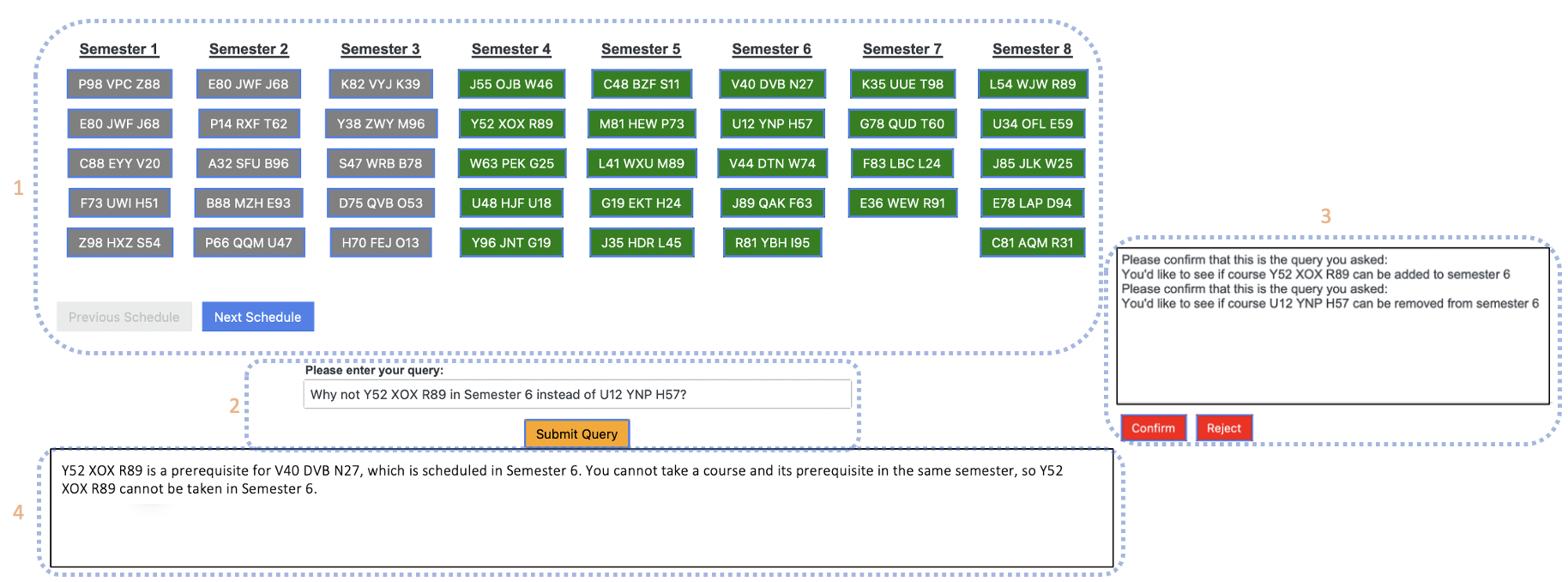The image size is (1568, 582).
Task: Choose course C88 EYY V20
Action: point(119,163)
